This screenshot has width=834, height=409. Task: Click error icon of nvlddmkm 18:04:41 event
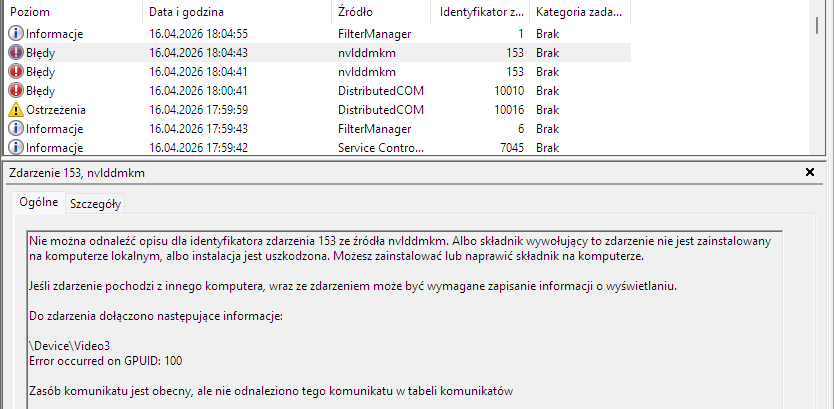(16, 72)
